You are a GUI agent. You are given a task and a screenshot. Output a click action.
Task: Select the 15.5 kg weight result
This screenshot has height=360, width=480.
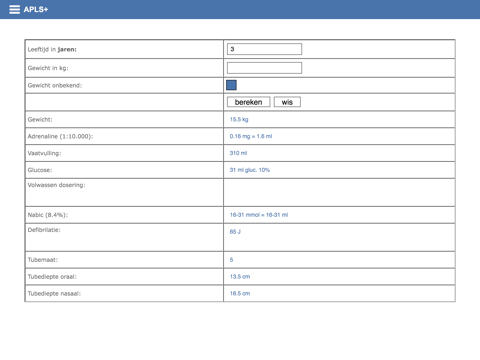(239, 119)
